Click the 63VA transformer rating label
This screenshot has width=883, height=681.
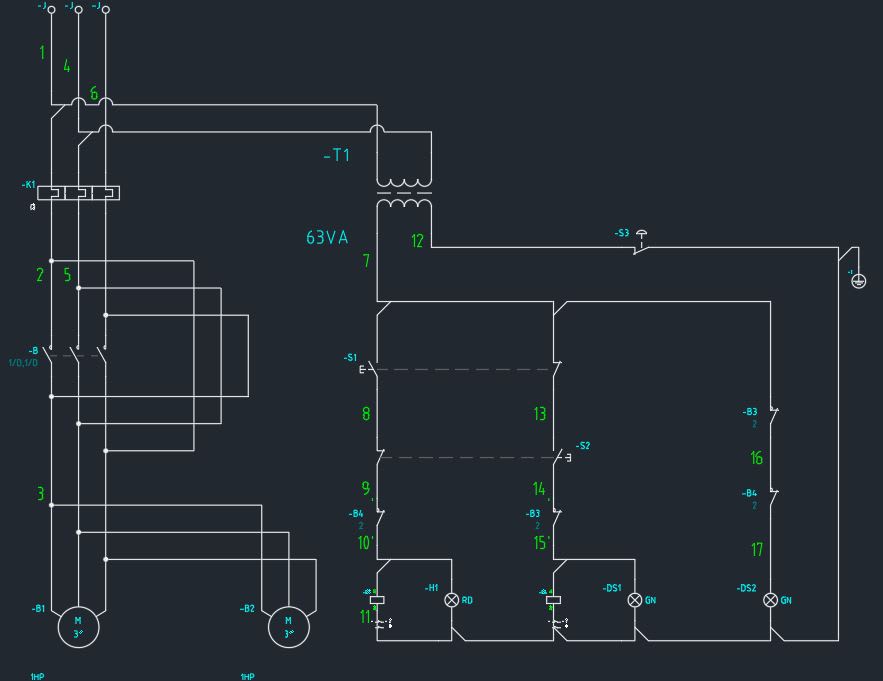326,238
